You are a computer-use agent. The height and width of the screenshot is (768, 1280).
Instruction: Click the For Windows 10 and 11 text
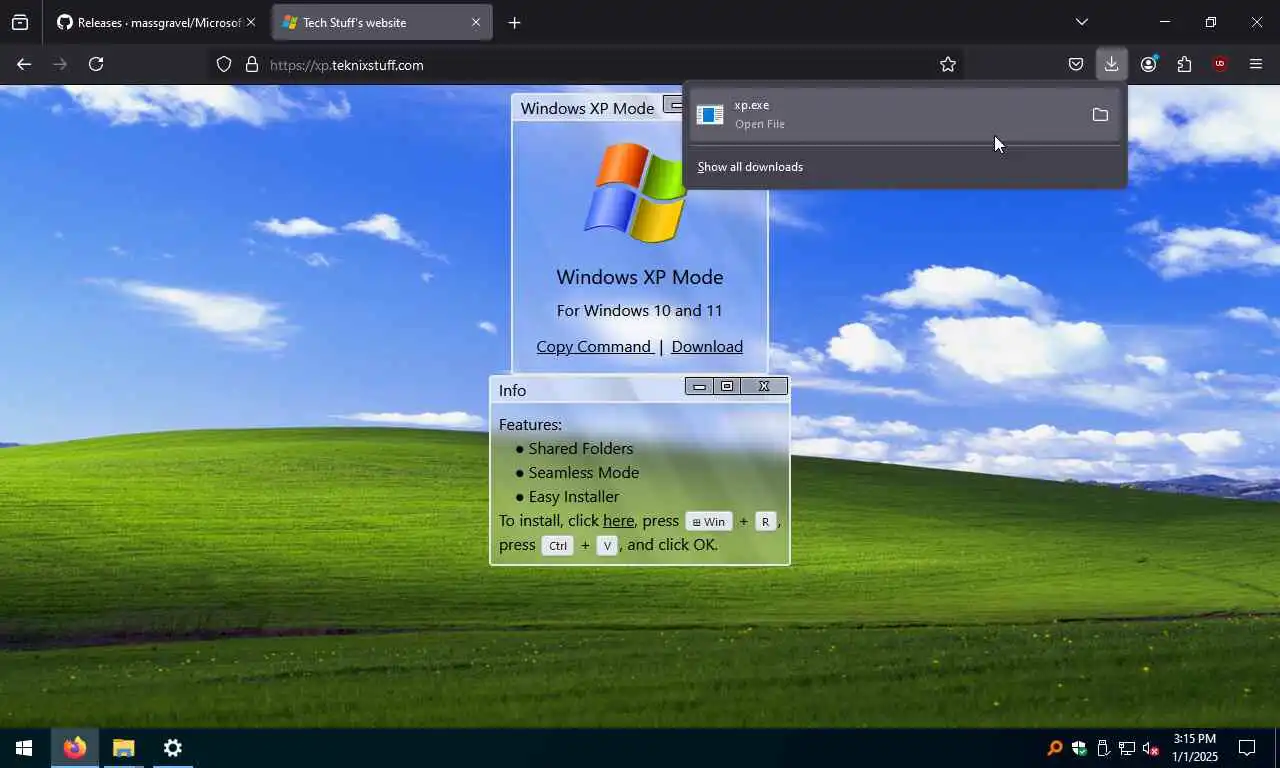(639, 310)
